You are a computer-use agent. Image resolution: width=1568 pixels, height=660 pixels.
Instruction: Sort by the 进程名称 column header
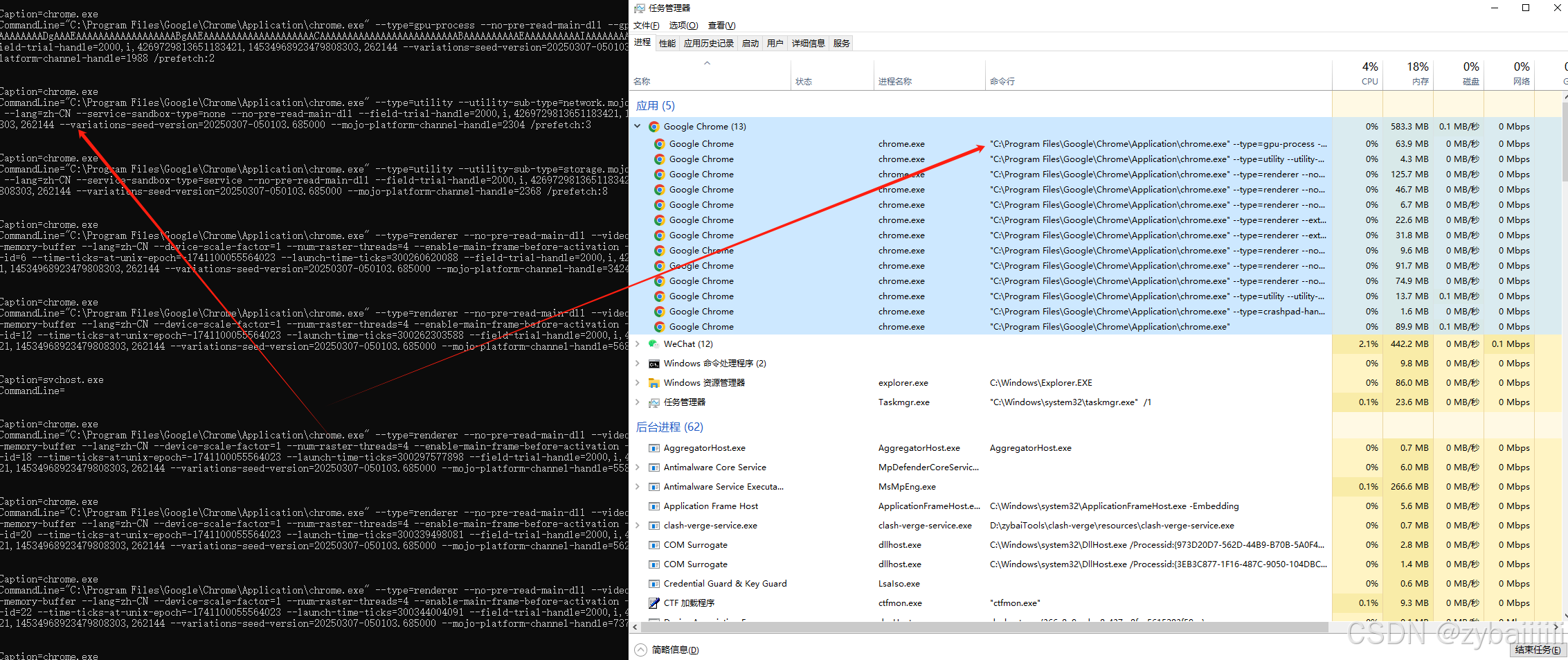point(929,75)
